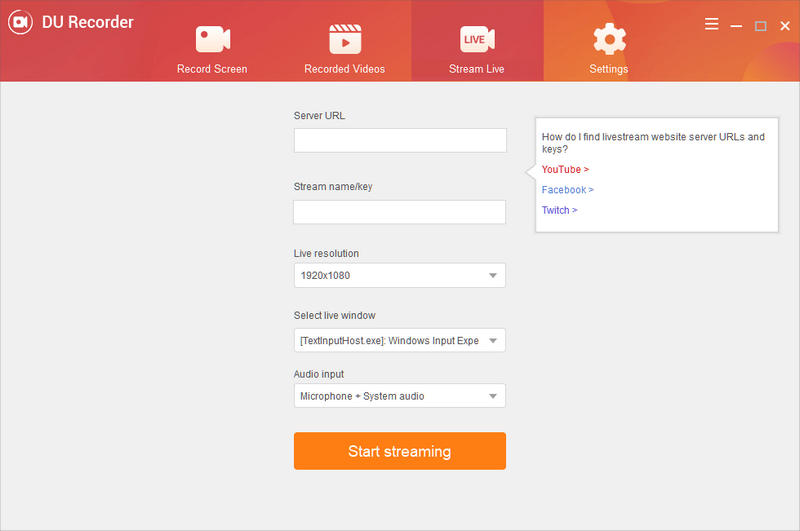Click the Audio input label
The height and width of the screenshot is (531, 800).
pos(318,374)
